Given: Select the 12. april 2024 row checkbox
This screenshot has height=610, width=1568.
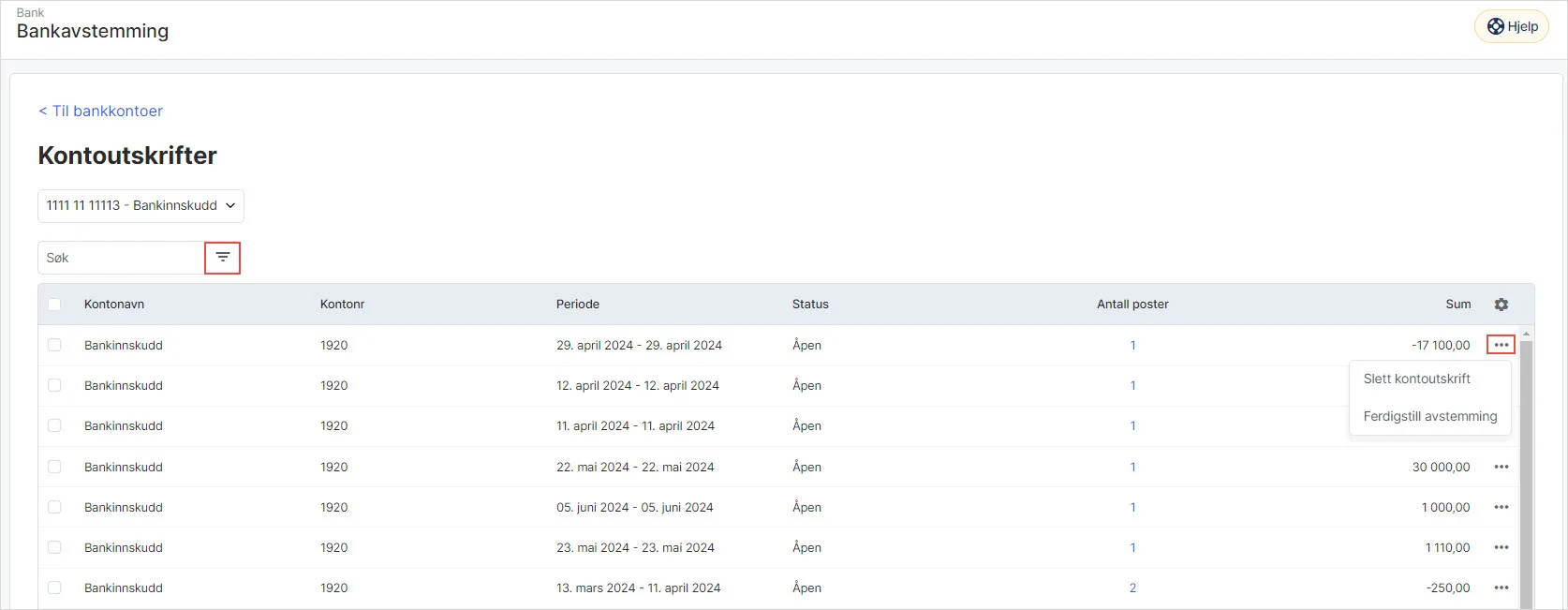Looking at the screenshot, I should (54, 385).
